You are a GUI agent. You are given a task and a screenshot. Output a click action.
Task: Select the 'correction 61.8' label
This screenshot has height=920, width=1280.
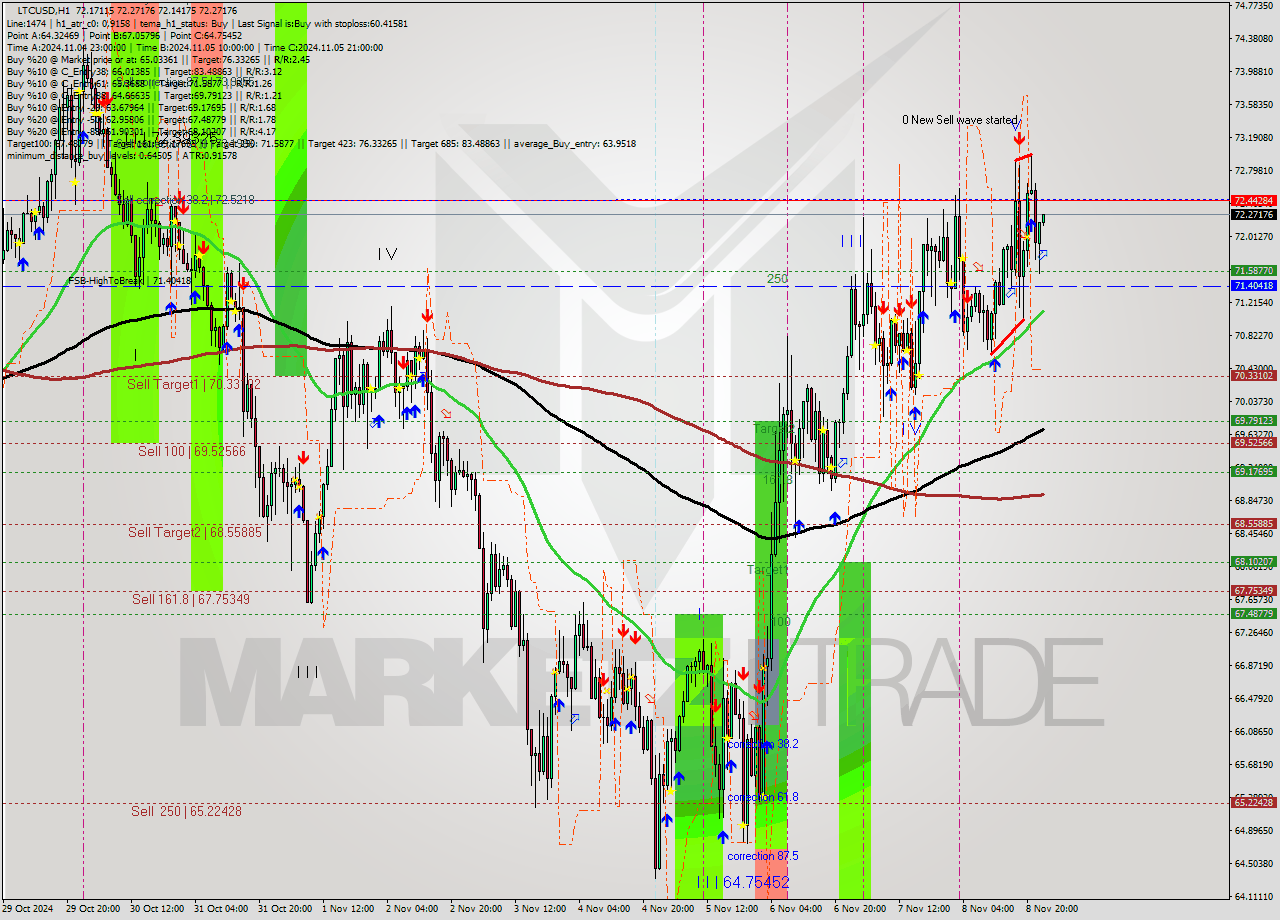click(763, 797)
